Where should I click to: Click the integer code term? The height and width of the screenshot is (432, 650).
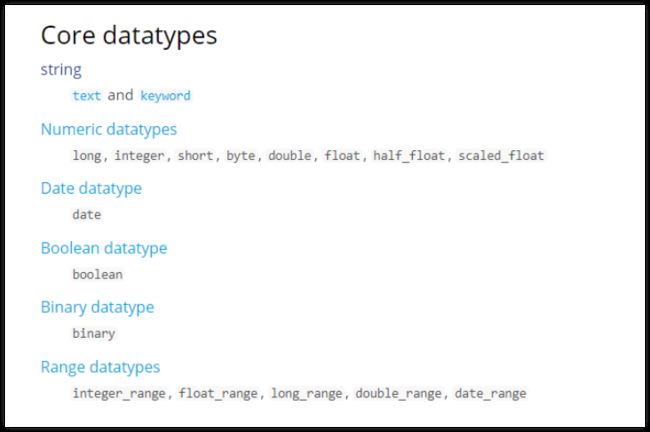point(139,155)
